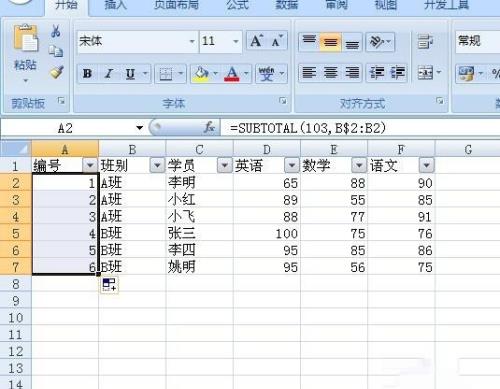Image resolution: width=500 pixels, height=389 pixels.
Task: Open the 班别 column filter dropdown
Action: (157, 165)
